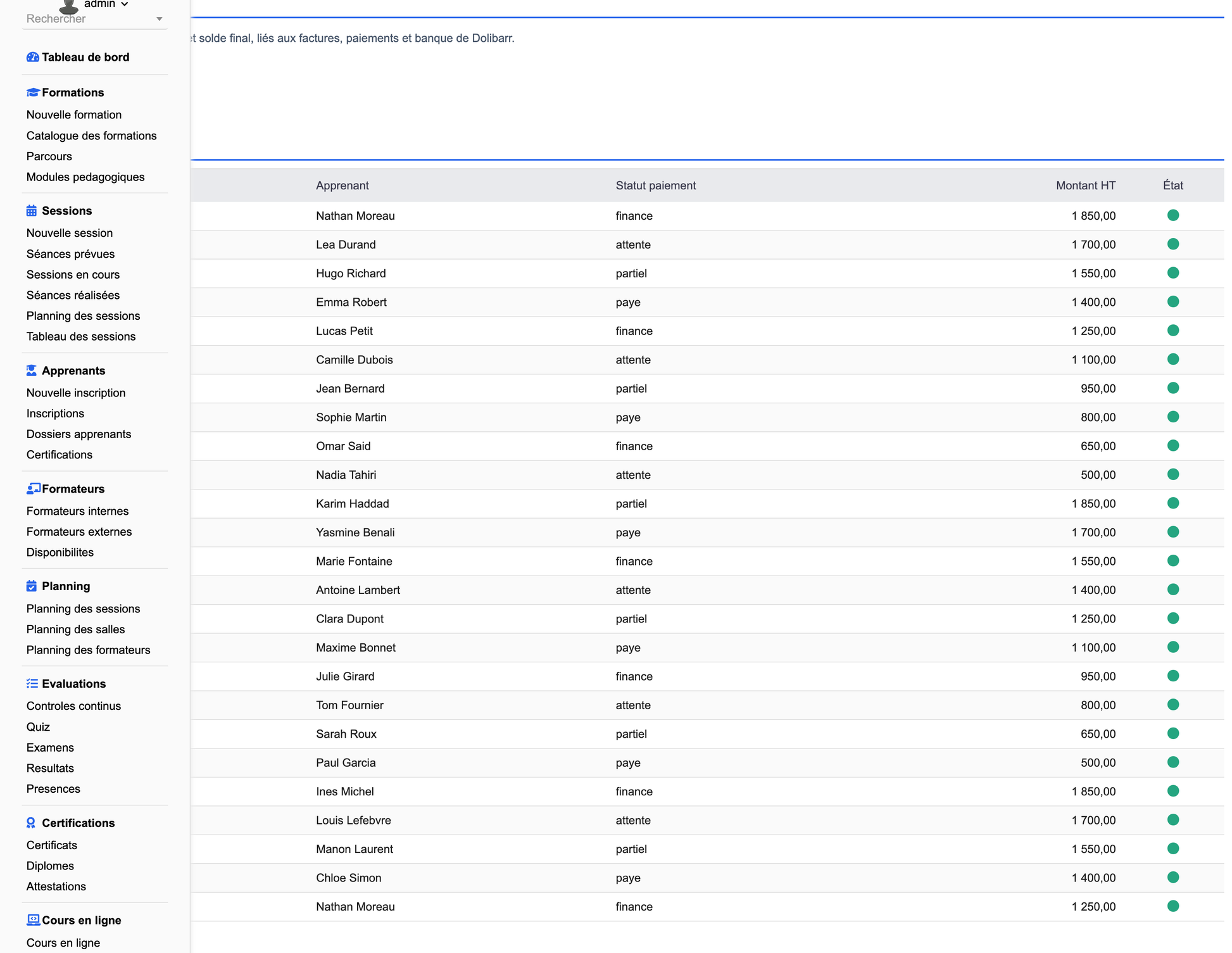Click the État column header
Screen dimensions: 1232x953
(1172, 186)
